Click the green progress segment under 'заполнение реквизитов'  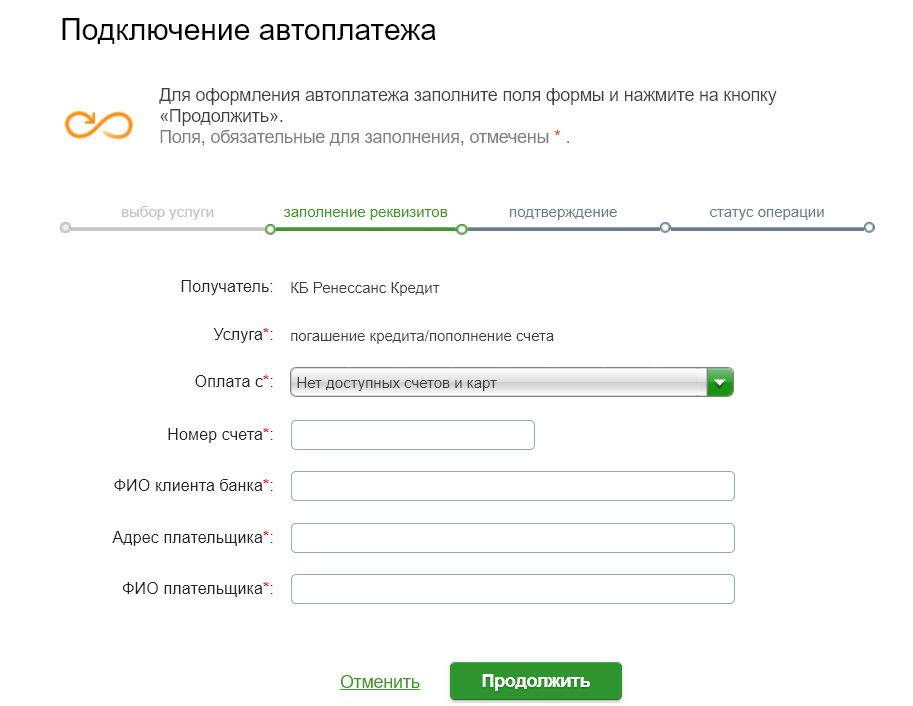pyautogui.click(x=365, y=229)
